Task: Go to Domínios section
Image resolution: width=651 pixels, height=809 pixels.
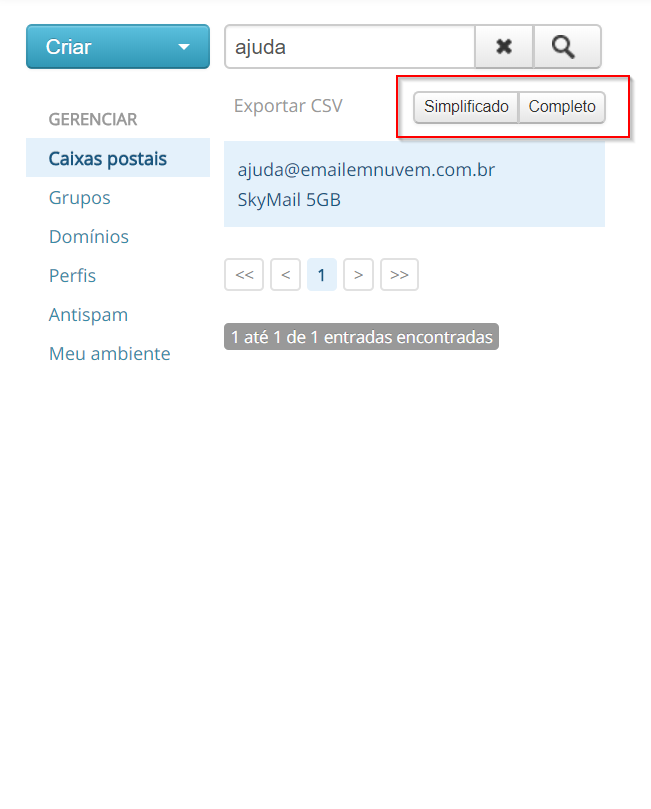Action: click(x=89, y=237)
